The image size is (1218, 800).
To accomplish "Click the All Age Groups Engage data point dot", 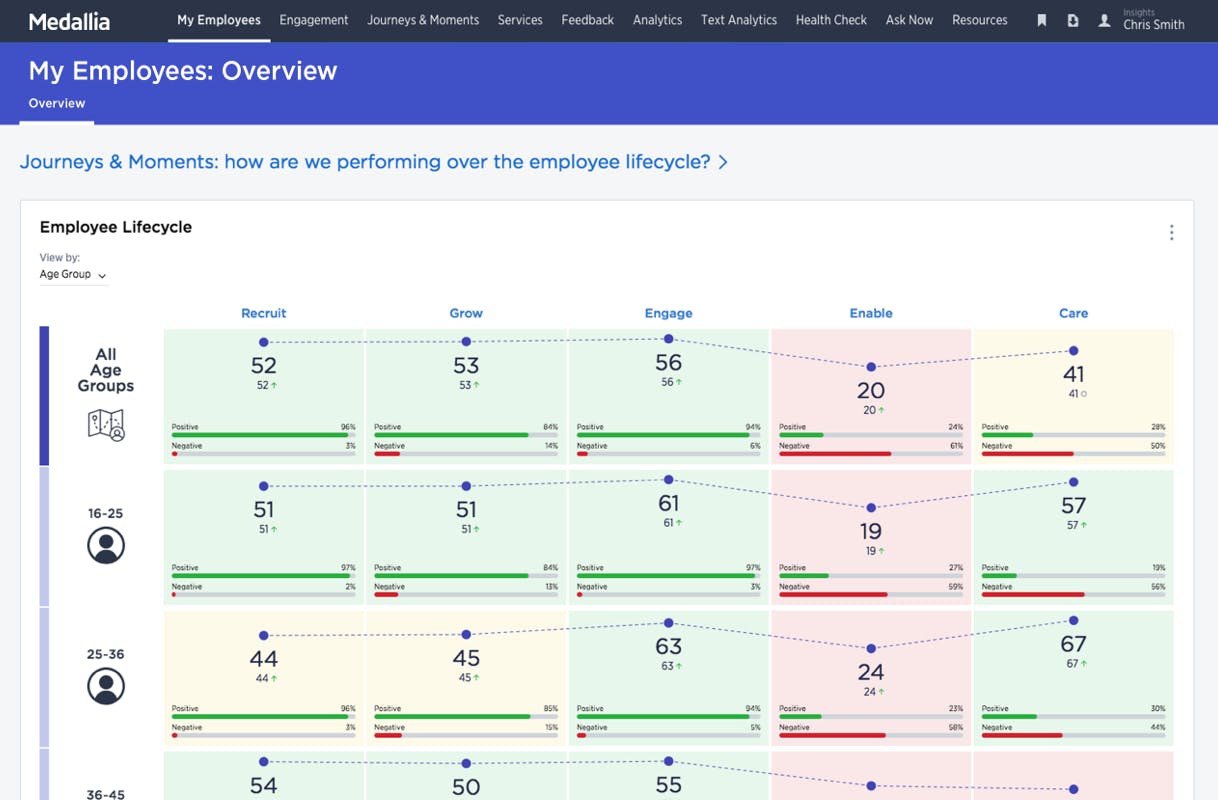I will 669,339.
